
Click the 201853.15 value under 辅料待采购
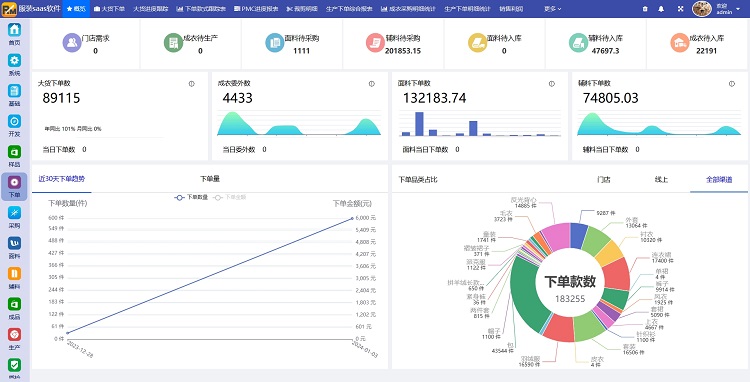tap(403, 51)
